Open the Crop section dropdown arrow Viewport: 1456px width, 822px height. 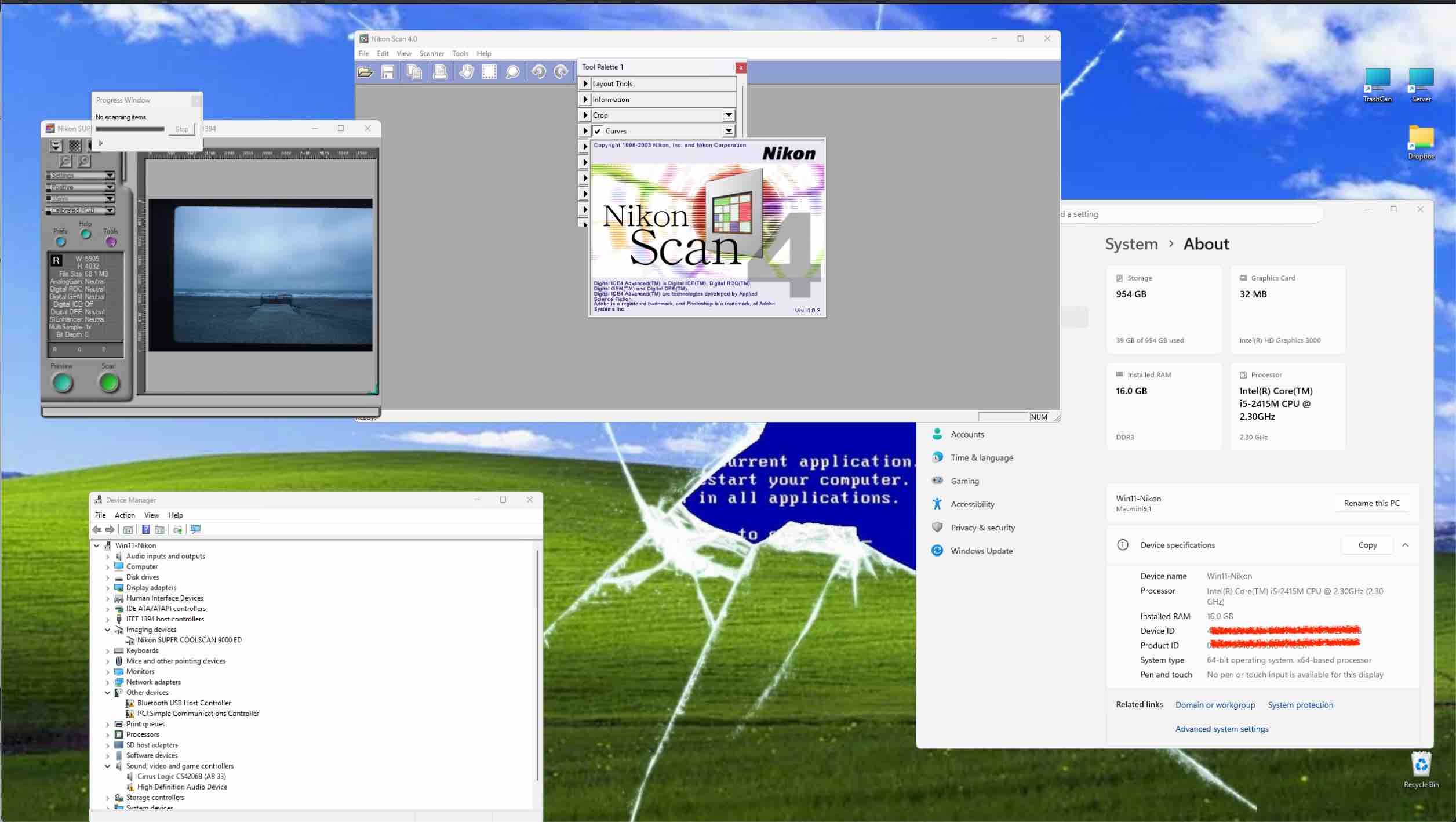[729, 115]
